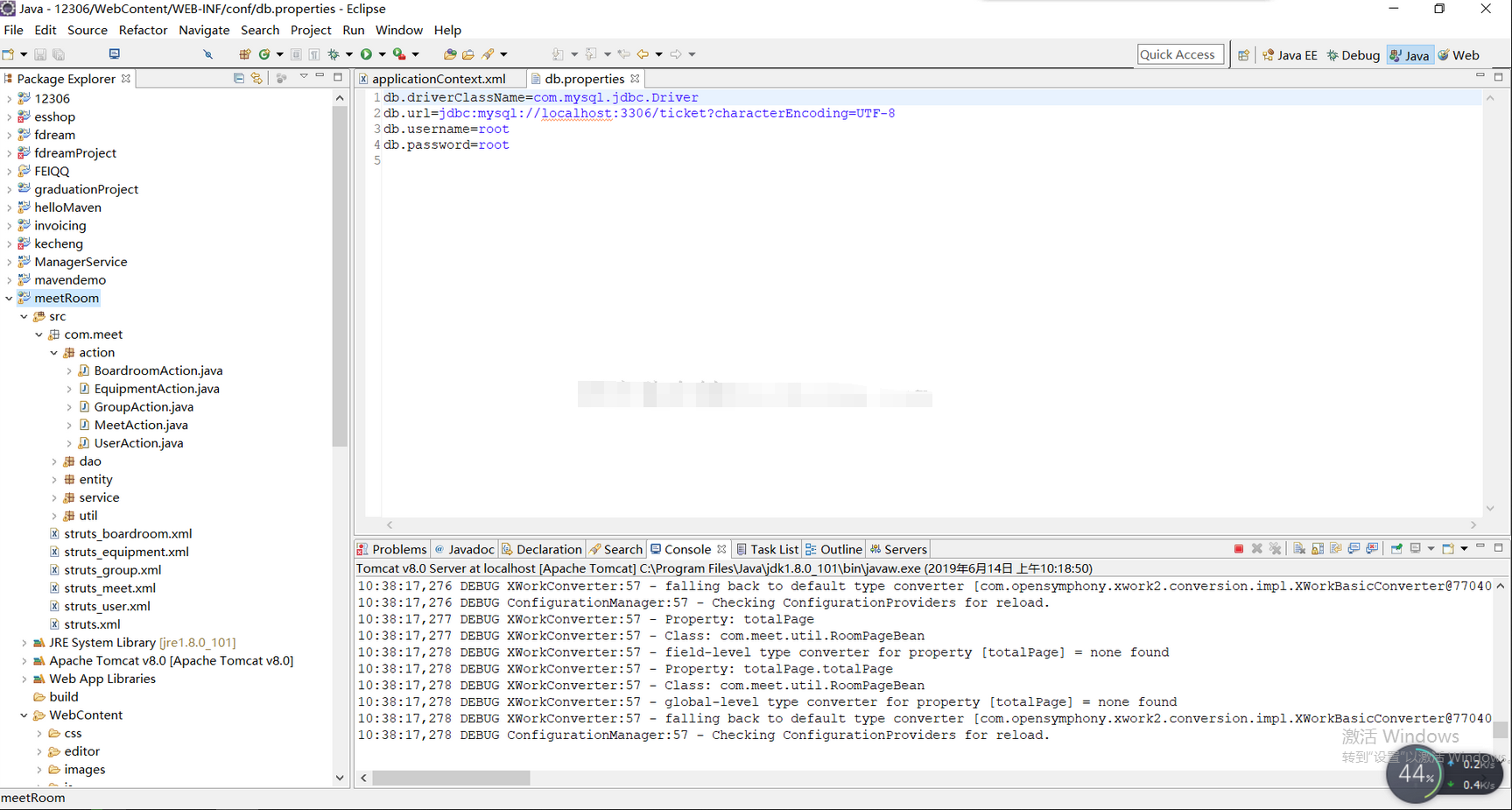Switch to the Java EE perspective

click(x=1290, y=55)
